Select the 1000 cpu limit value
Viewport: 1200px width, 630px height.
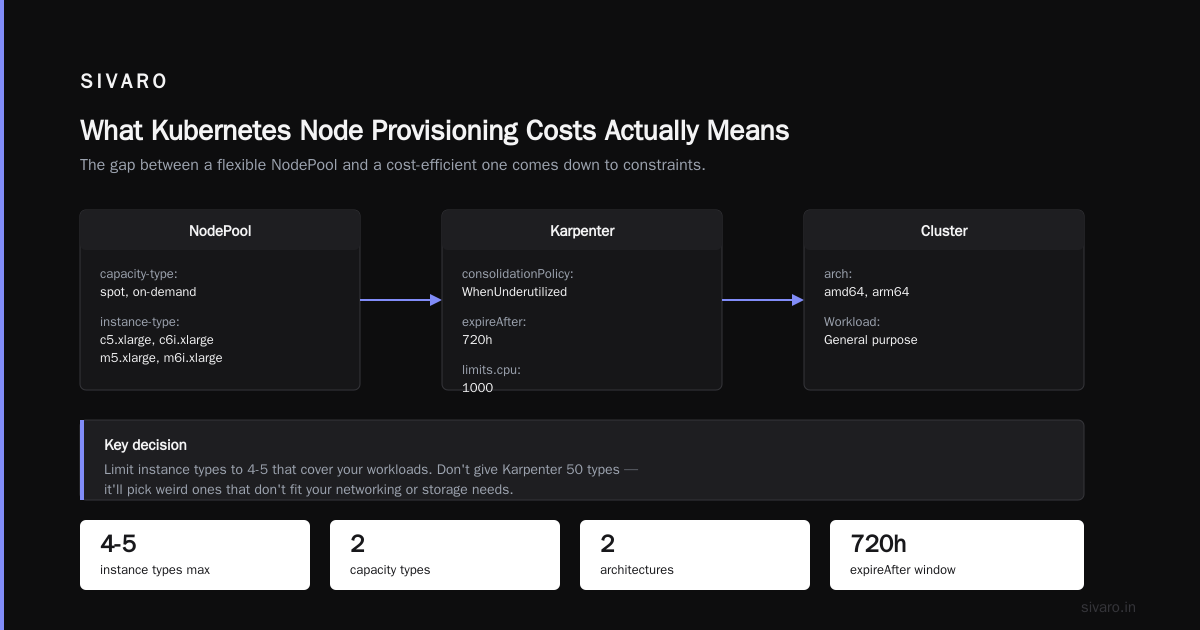click(477, 388)
